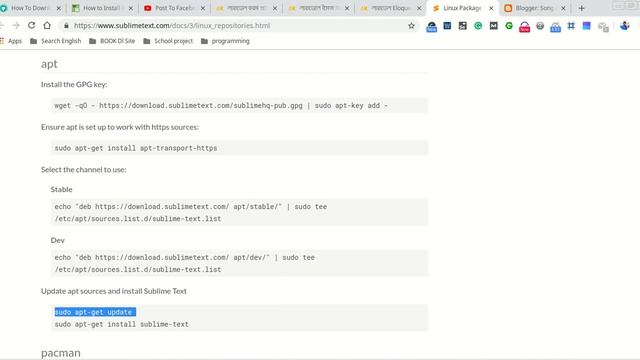640x360 pixels.
Task: Open a new browser tab
Action: click(x=582, y=8)
